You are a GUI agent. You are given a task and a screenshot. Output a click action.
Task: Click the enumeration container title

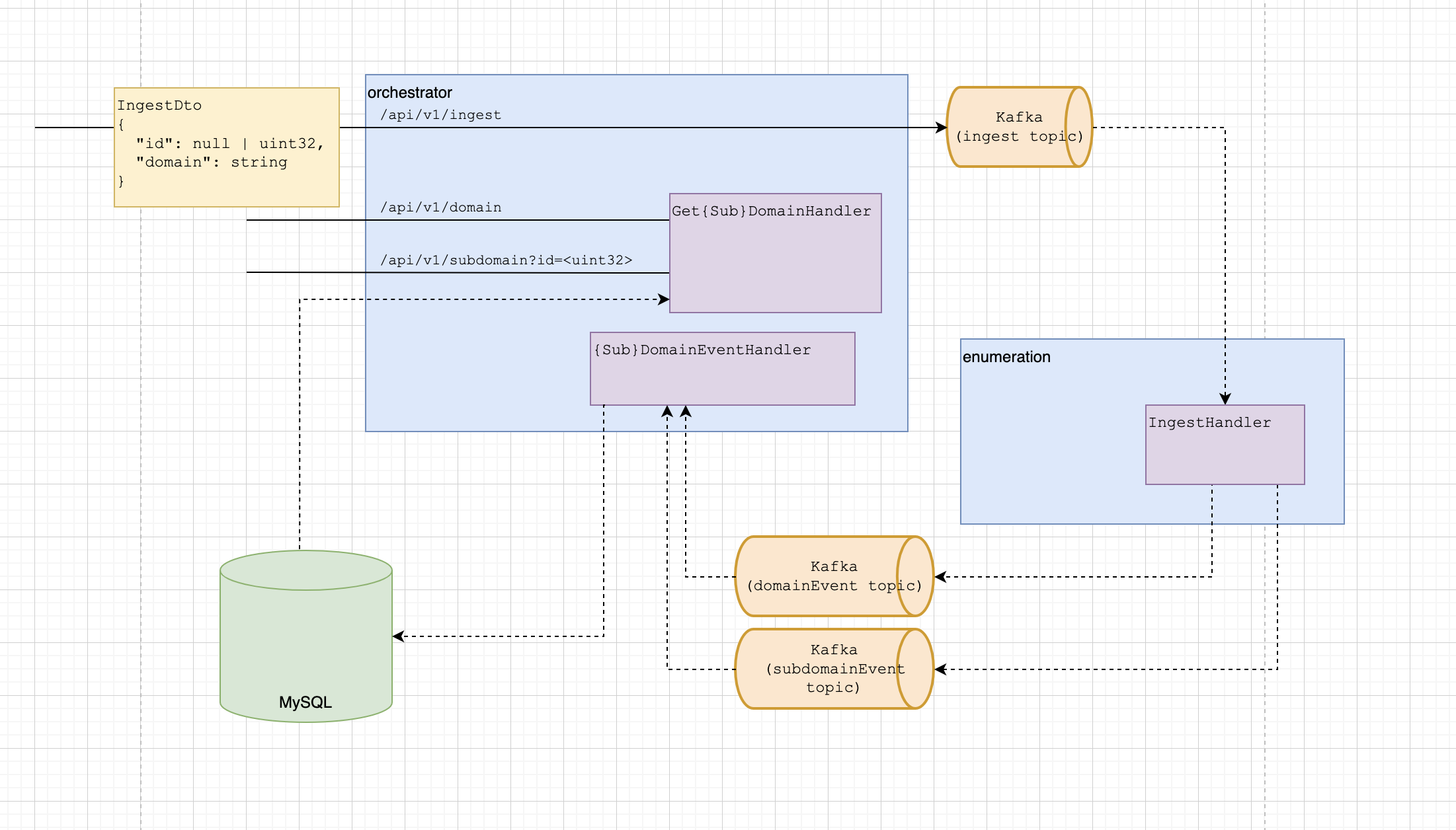(1006, 357)
